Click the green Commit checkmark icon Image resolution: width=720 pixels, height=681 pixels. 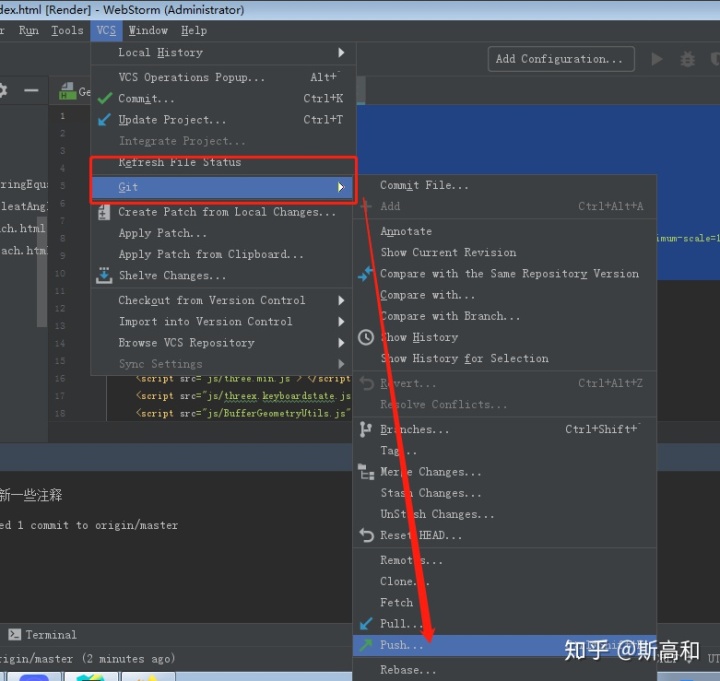(x=105, y=98)
